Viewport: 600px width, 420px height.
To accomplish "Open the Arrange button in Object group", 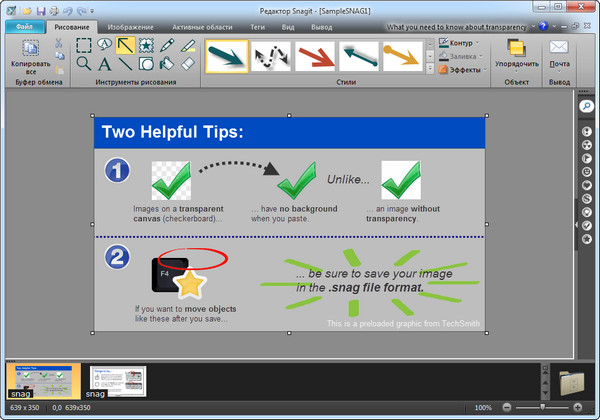I will (516, 52).
